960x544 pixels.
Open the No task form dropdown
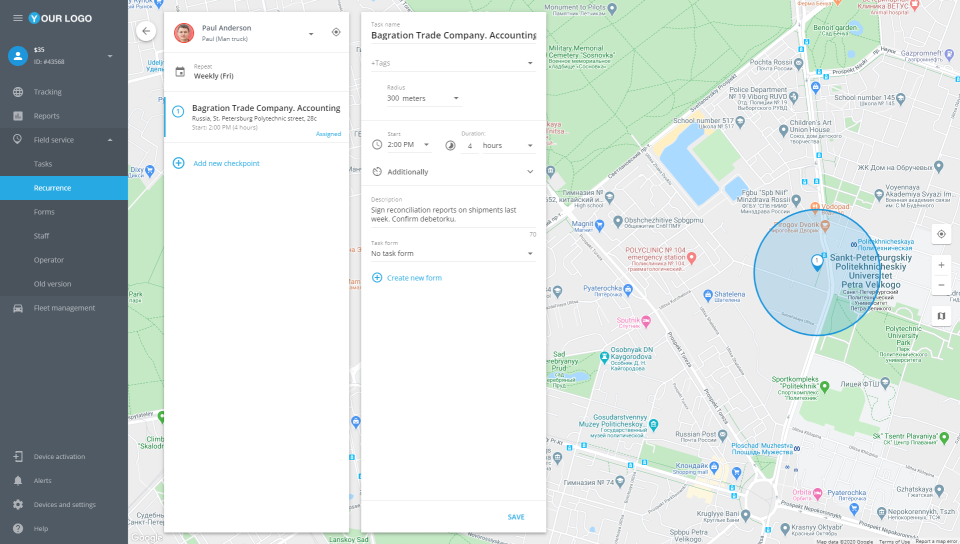click(x=453, y=253)
